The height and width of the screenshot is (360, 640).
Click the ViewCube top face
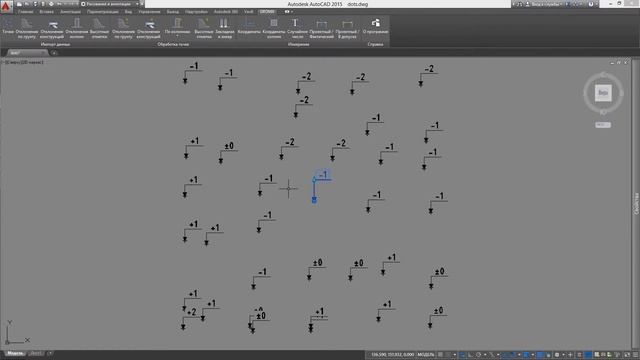603,93
